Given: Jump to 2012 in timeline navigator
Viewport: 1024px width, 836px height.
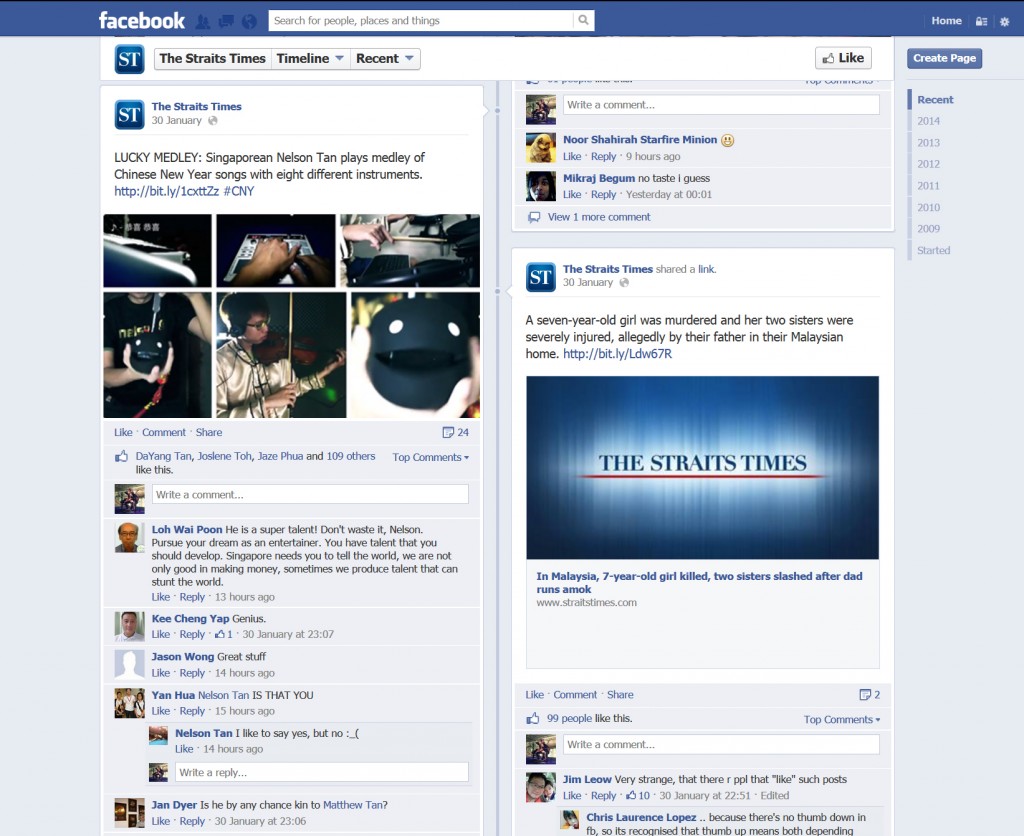Looking at the screenshot, I should (x=928, y=165).
